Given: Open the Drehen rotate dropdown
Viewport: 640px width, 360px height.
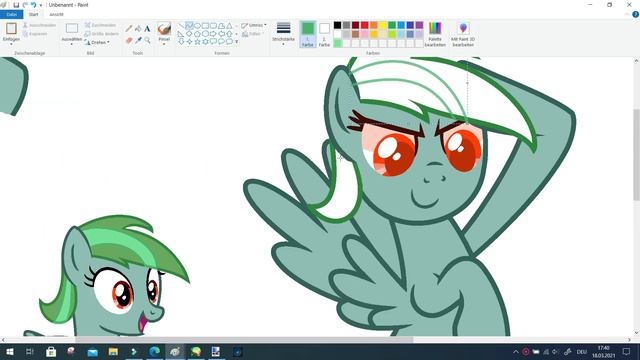Looking at the screenshot, I should (97, 42).
